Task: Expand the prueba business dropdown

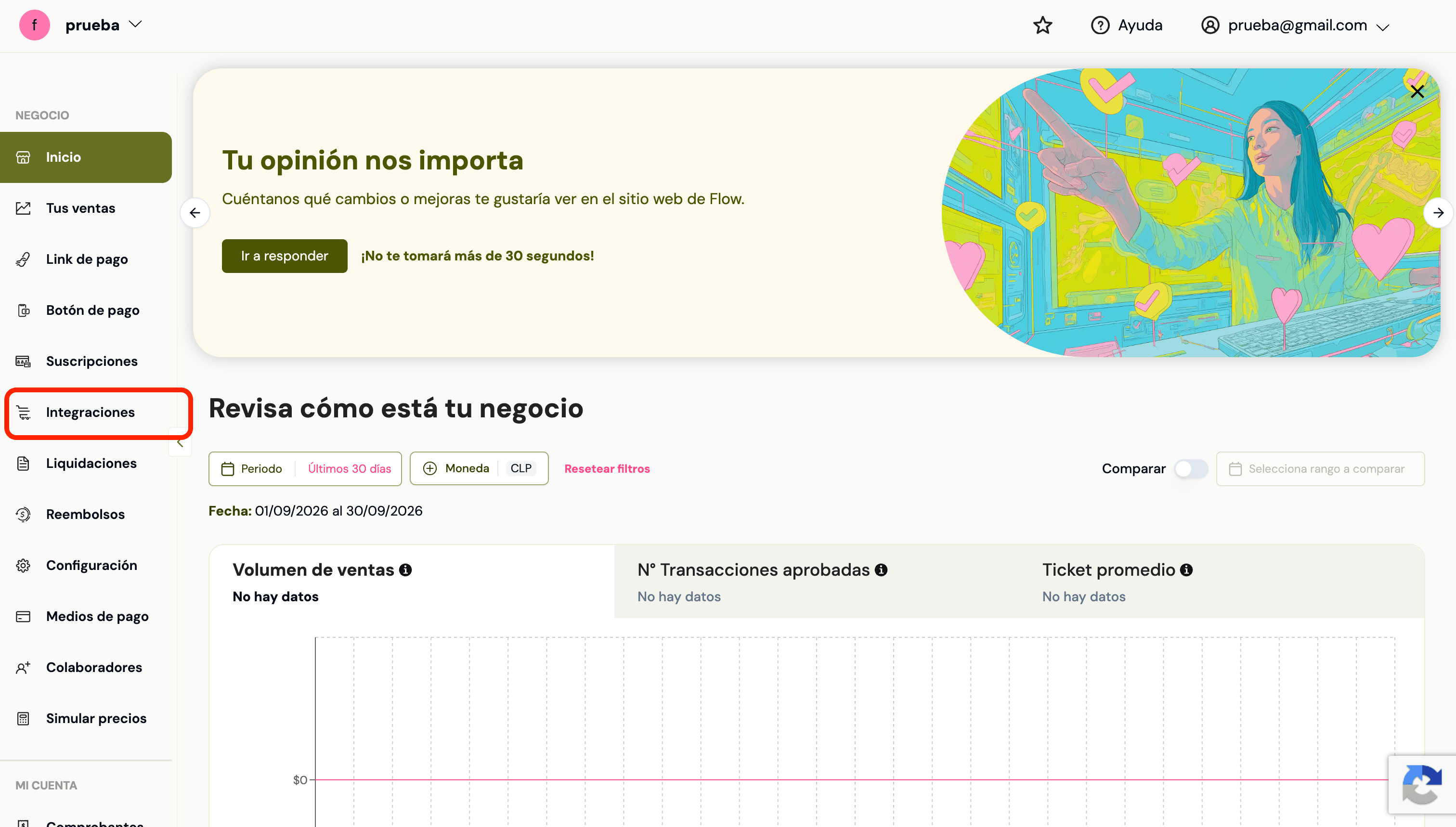Action: point(135,25)
